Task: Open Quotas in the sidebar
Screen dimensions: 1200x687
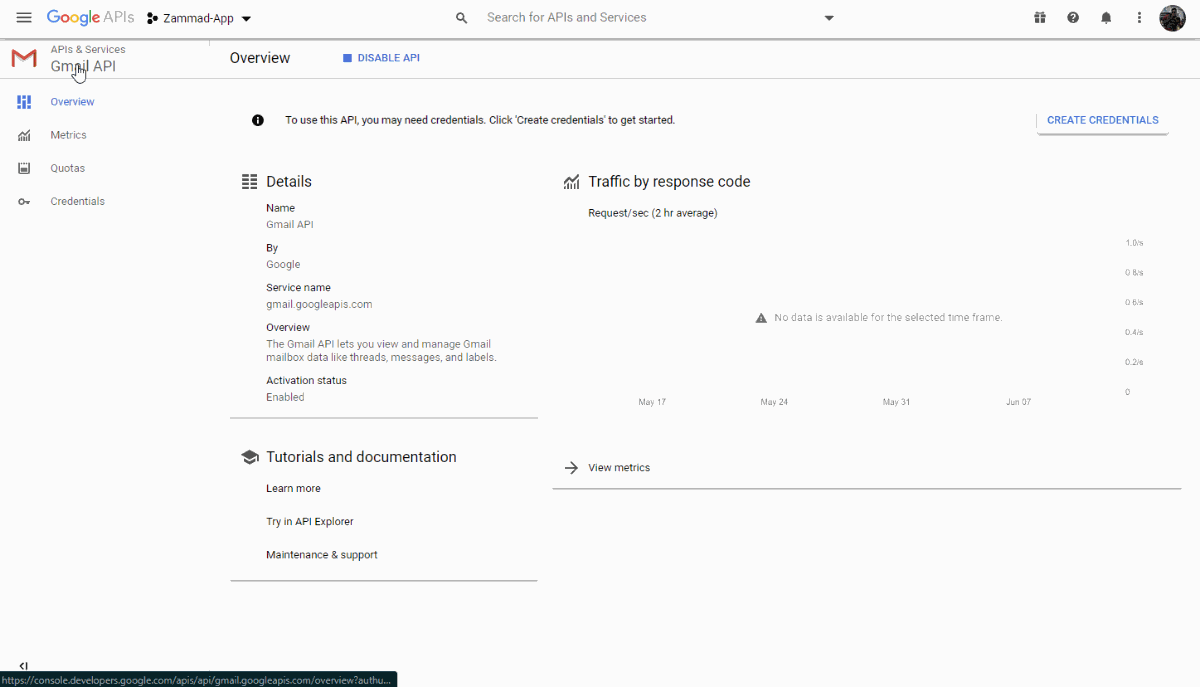Action: pos(67,168)
